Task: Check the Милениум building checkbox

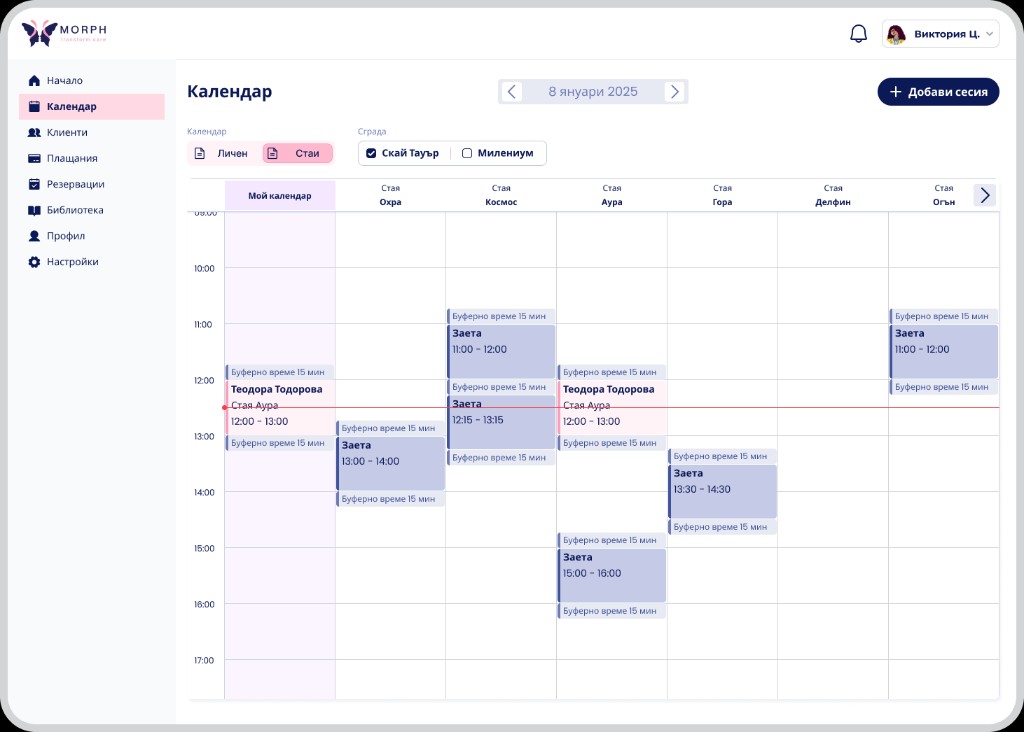Action: [467, 153]
